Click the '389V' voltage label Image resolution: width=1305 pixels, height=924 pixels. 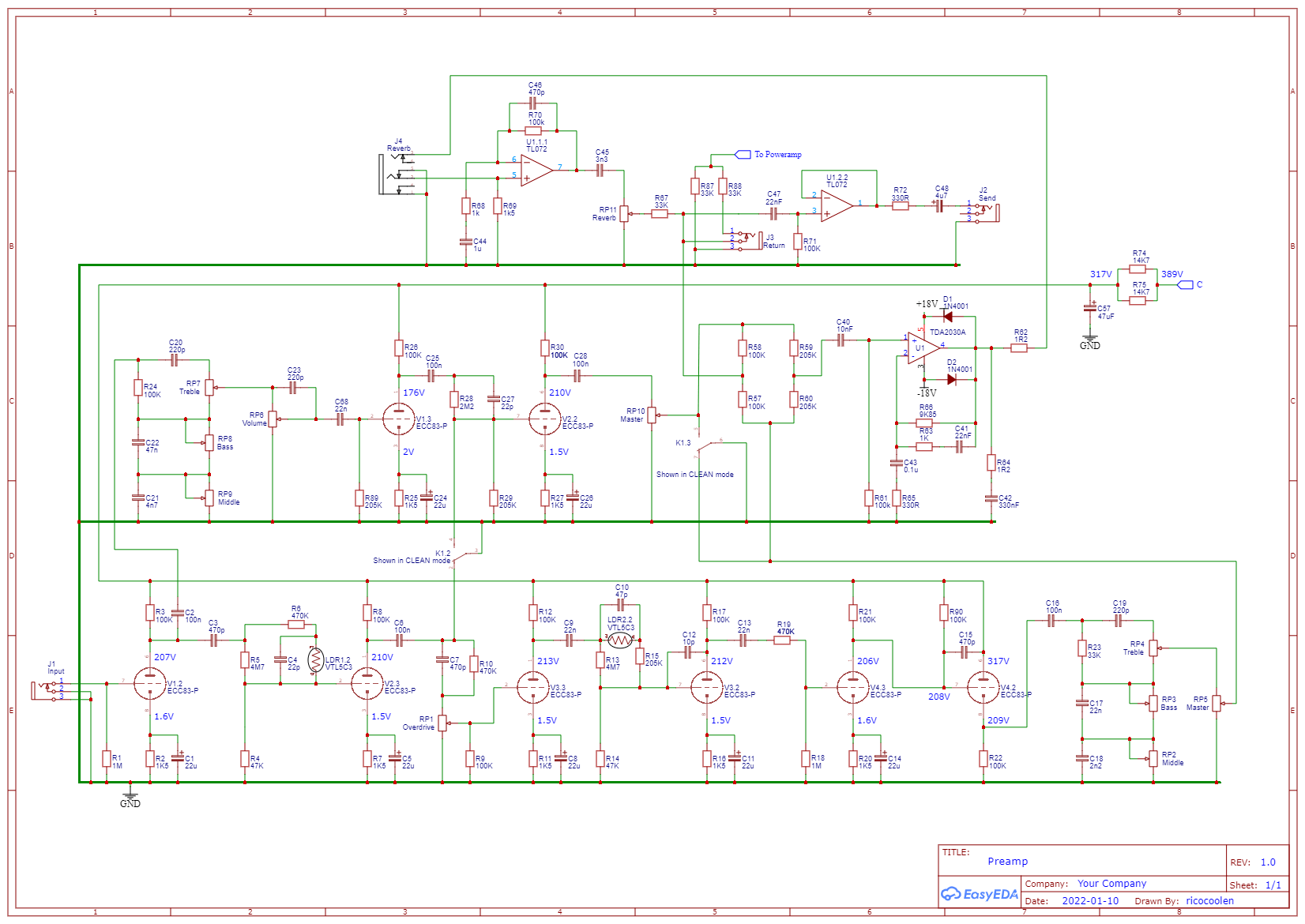point(1172,275)
